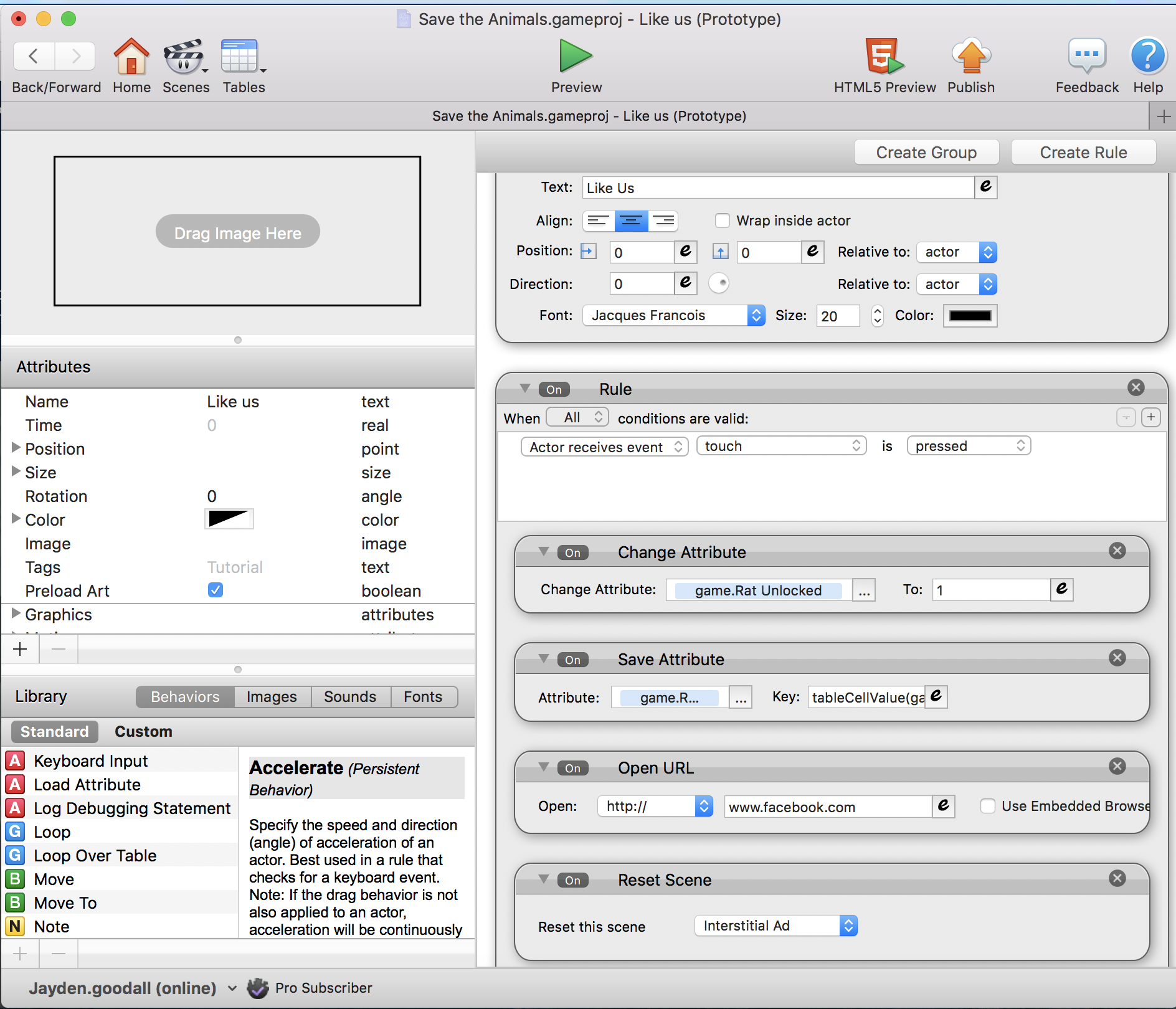Toggle Change Attribute On switch

click(573, 552)
